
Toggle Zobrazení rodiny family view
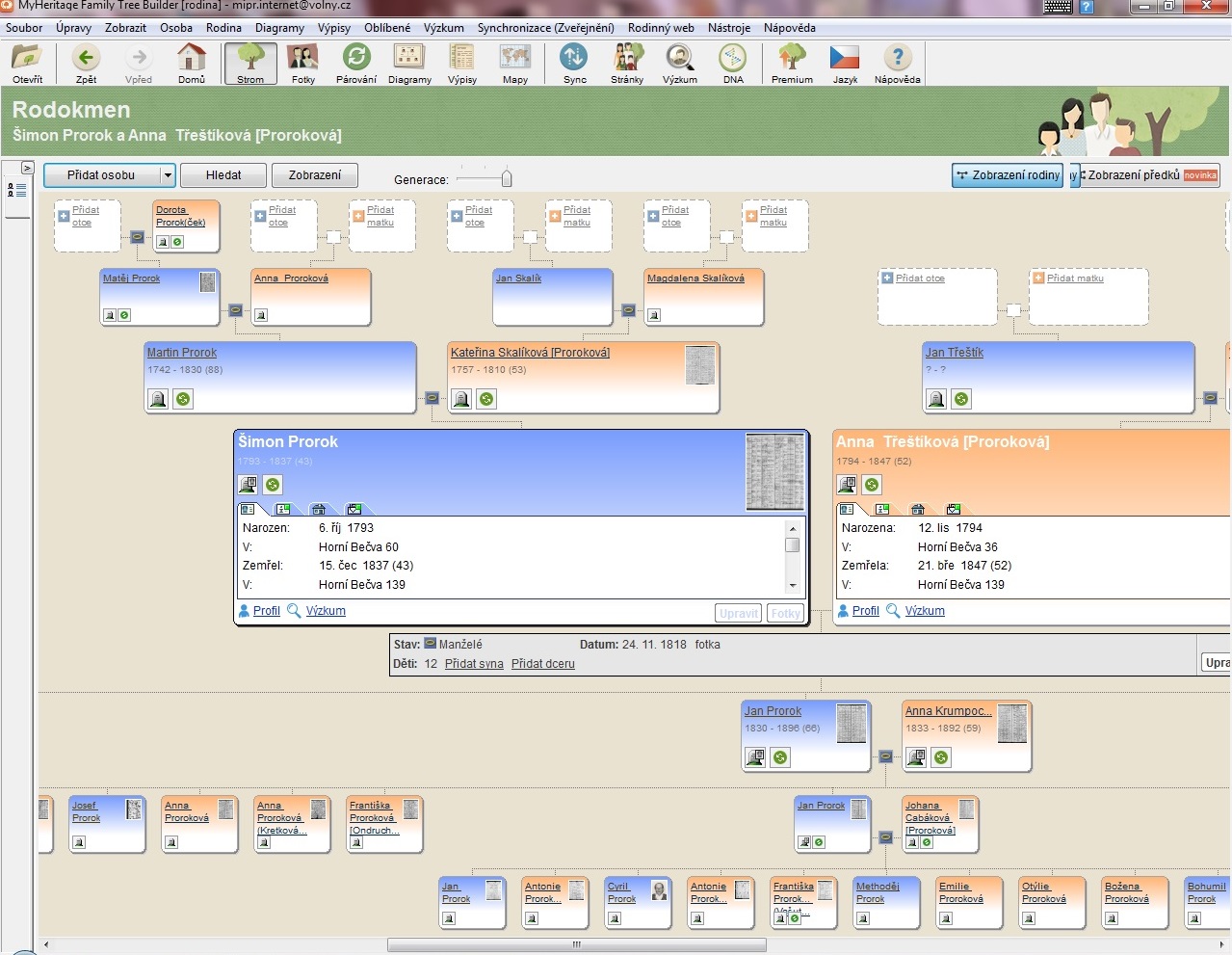1008,175
